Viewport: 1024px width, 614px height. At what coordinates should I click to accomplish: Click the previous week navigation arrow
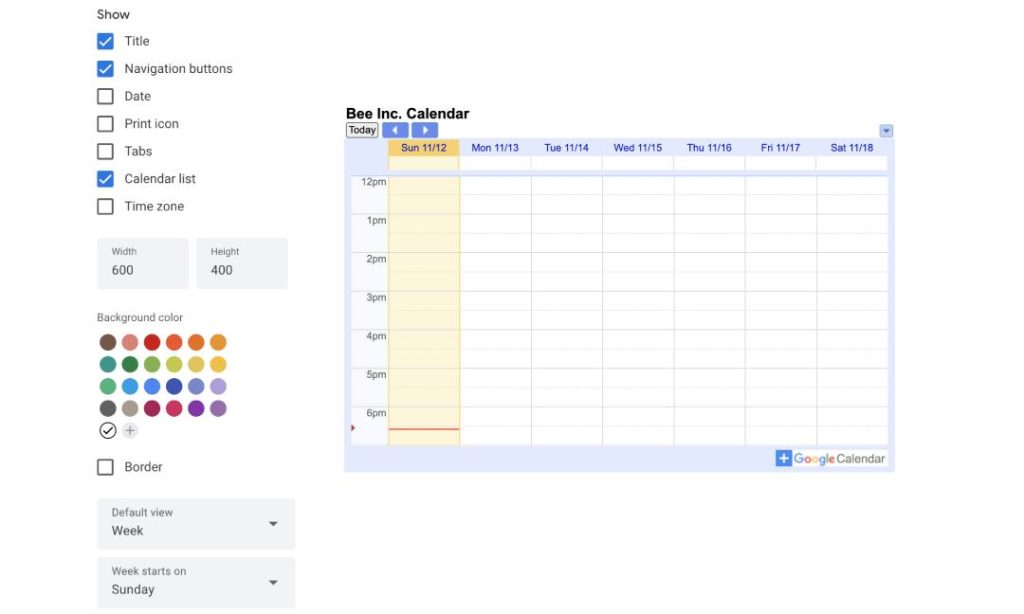pyautogui.click(x=394, y=130)
